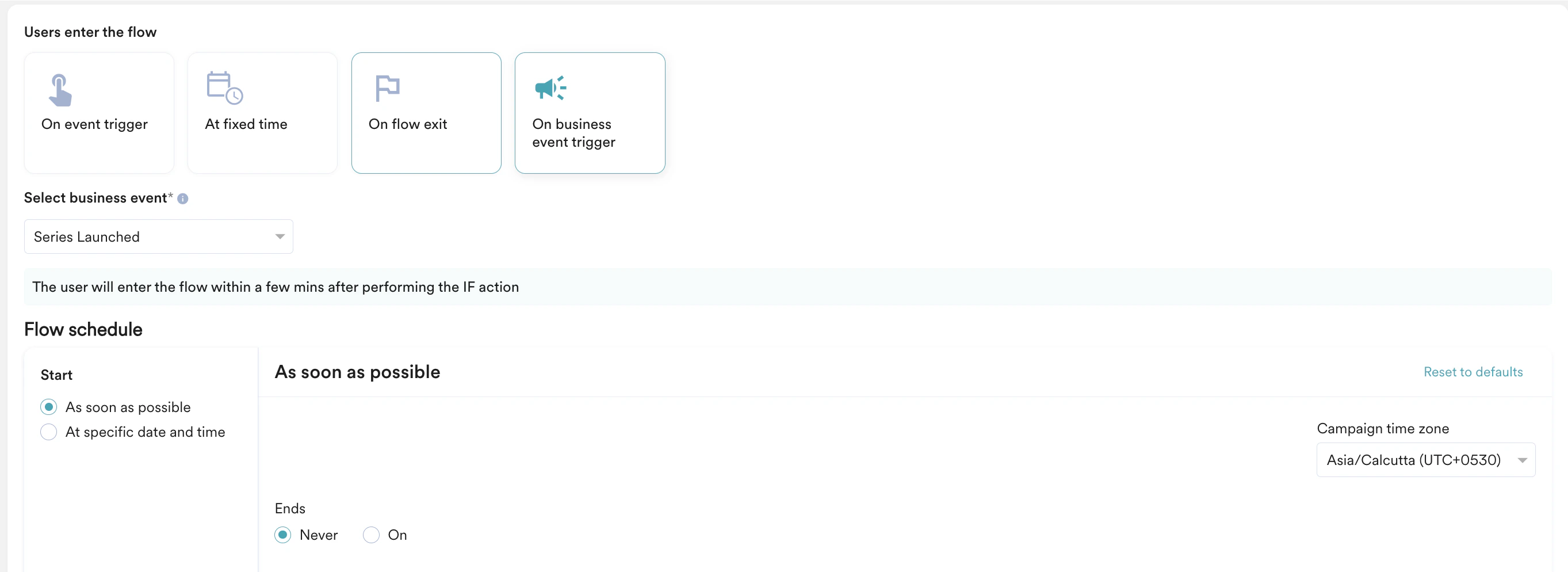
Task: Select the On event trigger card label
Action: pos(94,124)
